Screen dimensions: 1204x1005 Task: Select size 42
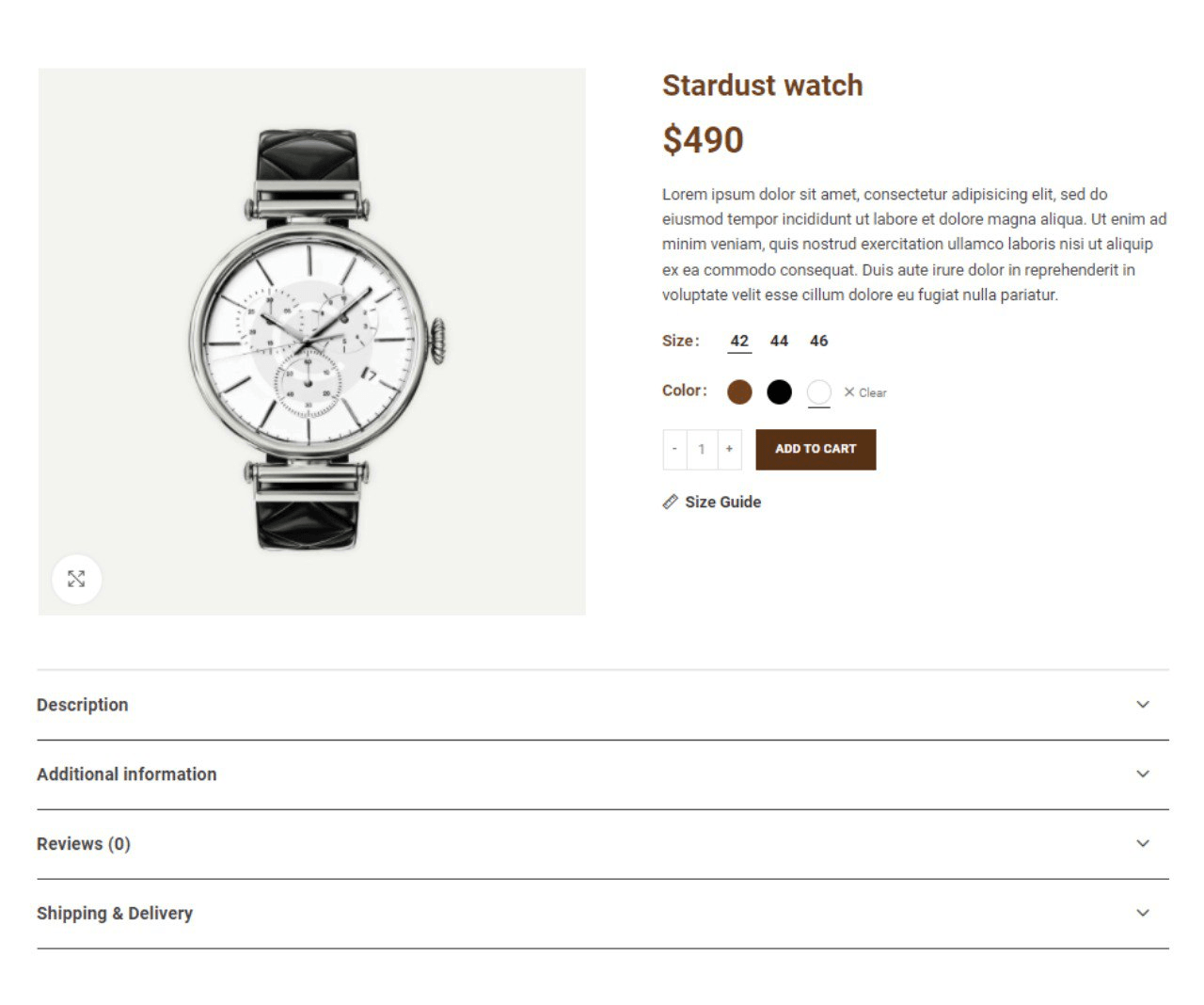pyautogui.click(x=739, y=341)
